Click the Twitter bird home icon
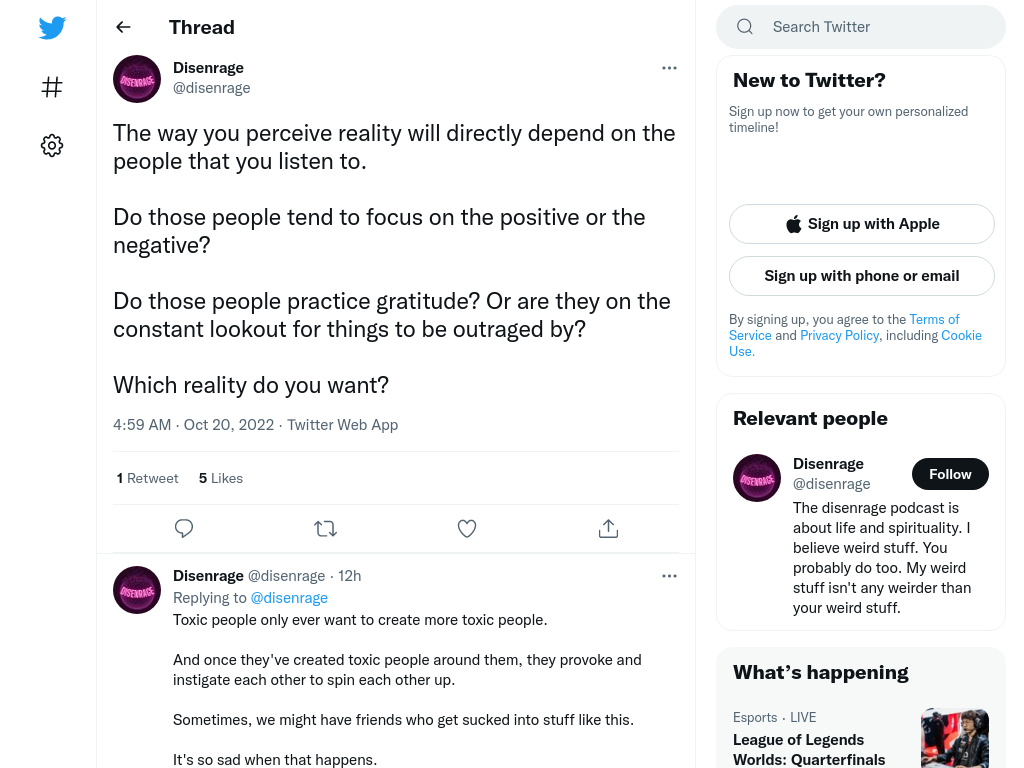The width and height of the screenshot is (1024, 768). (x=52, y=27)
